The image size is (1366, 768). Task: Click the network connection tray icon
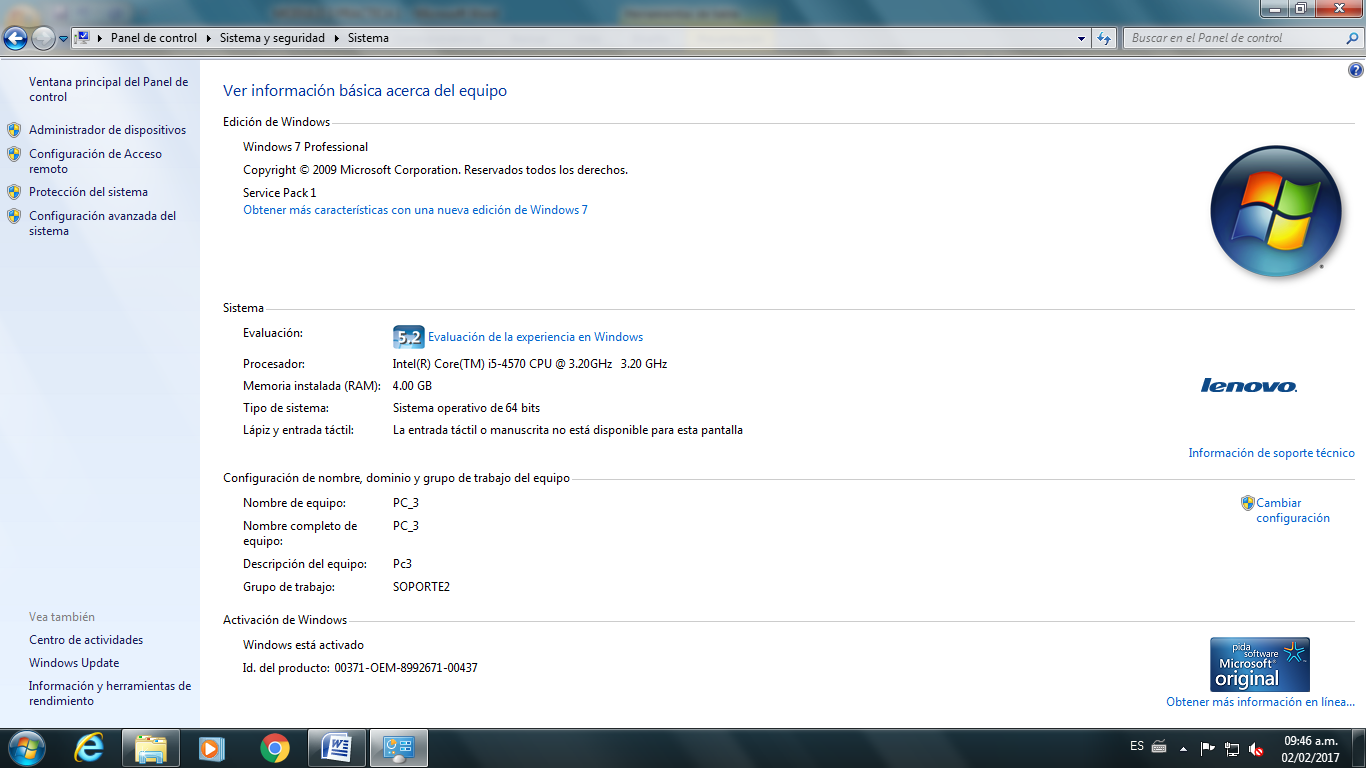coord(1232,748)
